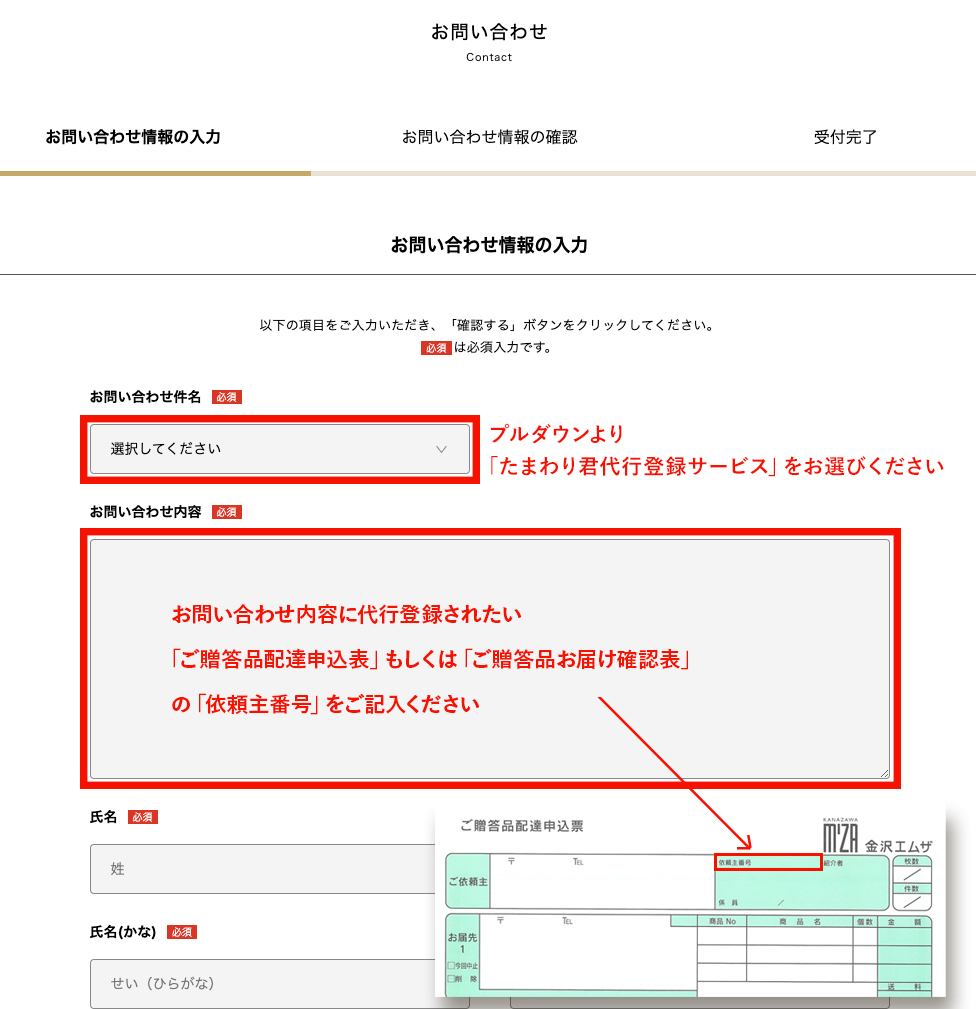Click the chevron arrow in 選択してください dropdown
Screen dimensions: 976x1009
pos(441,449)
